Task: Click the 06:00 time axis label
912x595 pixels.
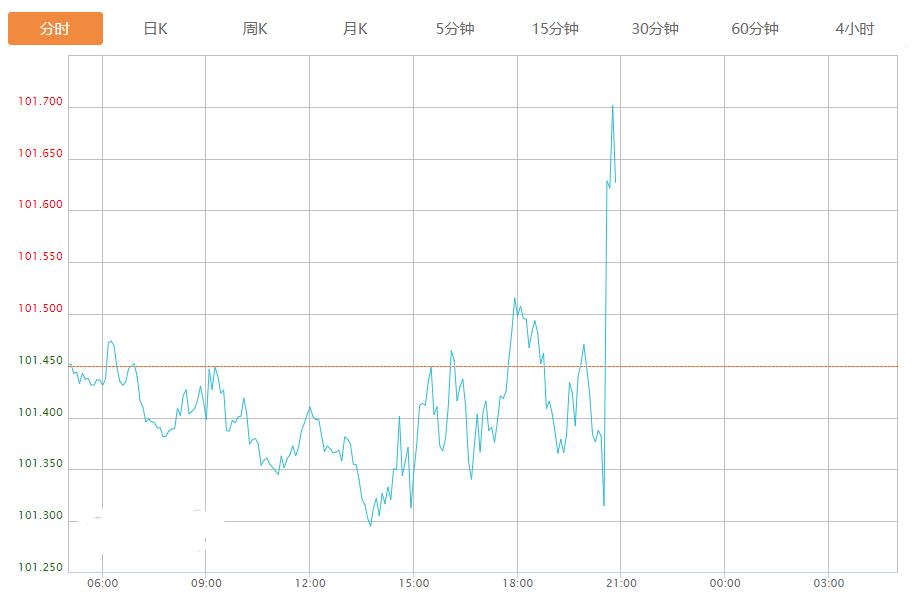Action: click(x=102, y=583)
